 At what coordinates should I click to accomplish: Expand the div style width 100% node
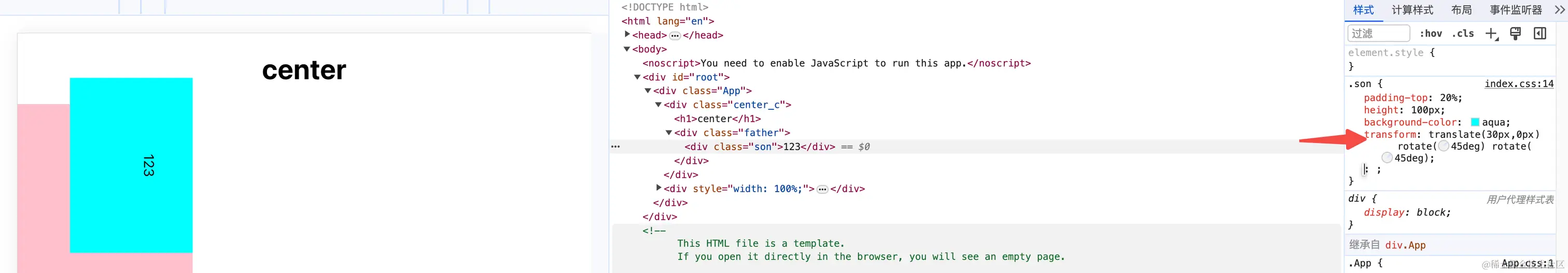click(x=659, y=189)
